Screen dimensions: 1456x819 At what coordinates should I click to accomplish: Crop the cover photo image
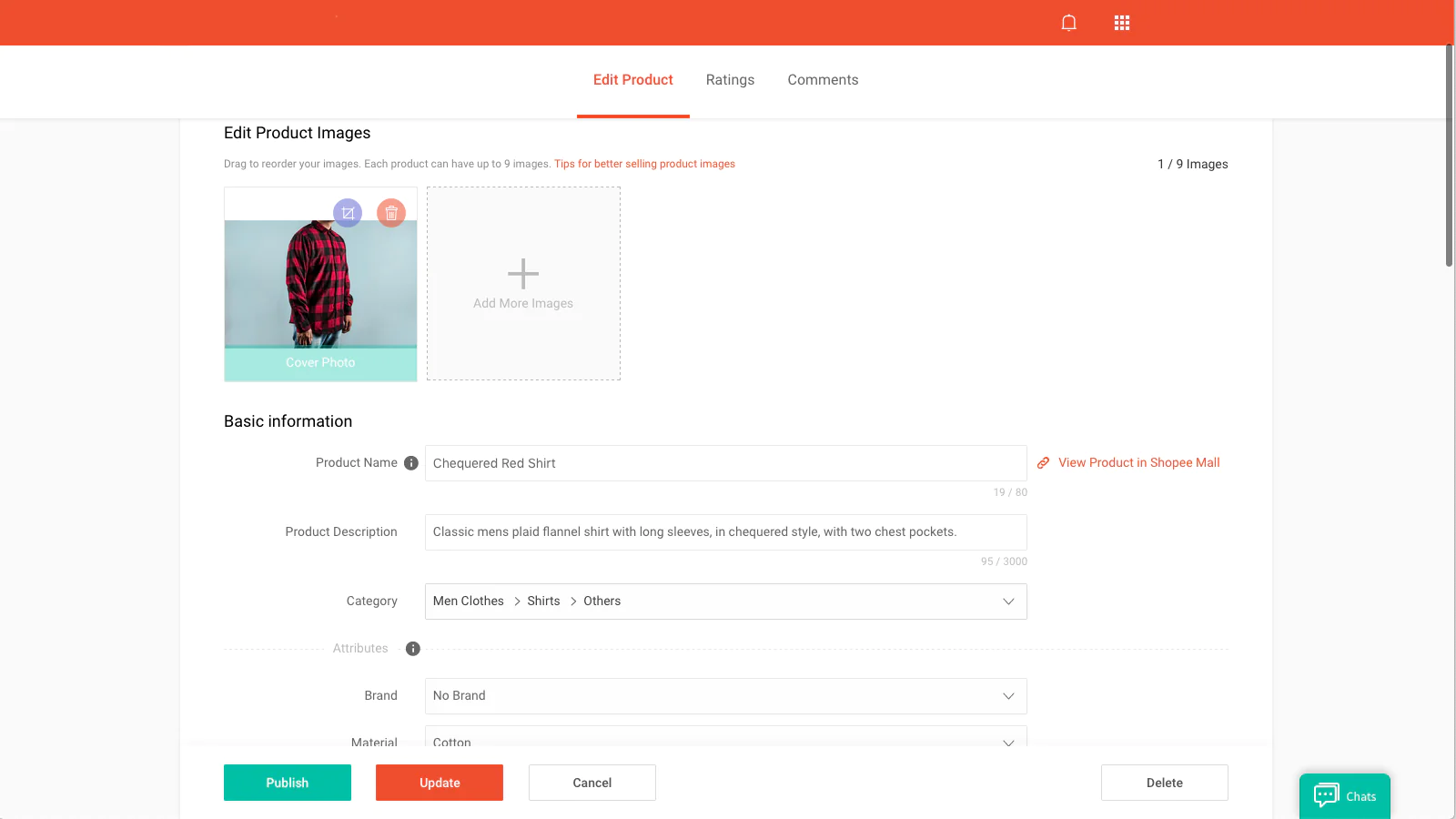click(348, 213)
